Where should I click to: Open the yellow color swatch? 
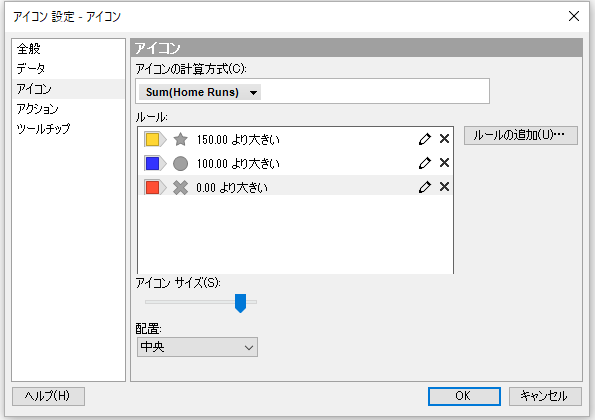tap(155, 140)
